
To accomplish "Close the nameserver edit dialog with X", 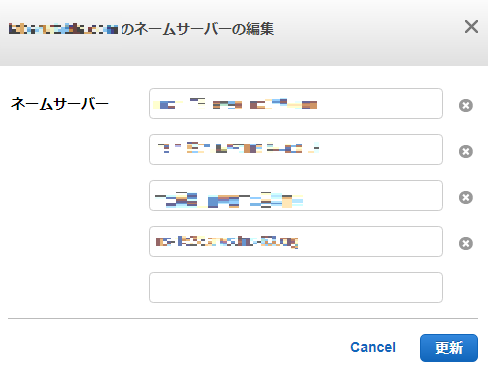I will coord(471,27).
